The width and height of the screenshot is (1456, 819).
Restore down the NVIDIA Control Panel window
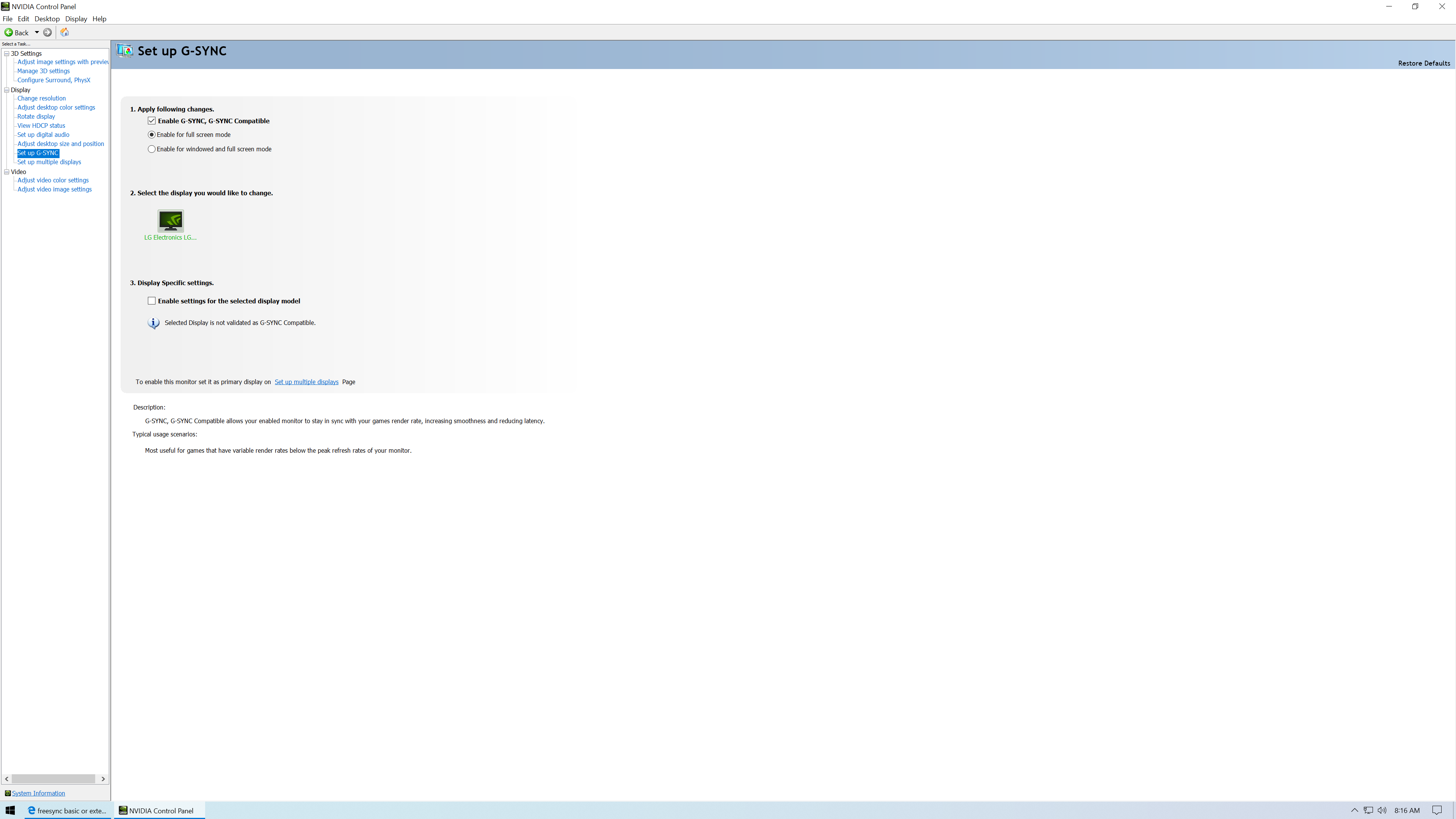[x=1415, y=6]
